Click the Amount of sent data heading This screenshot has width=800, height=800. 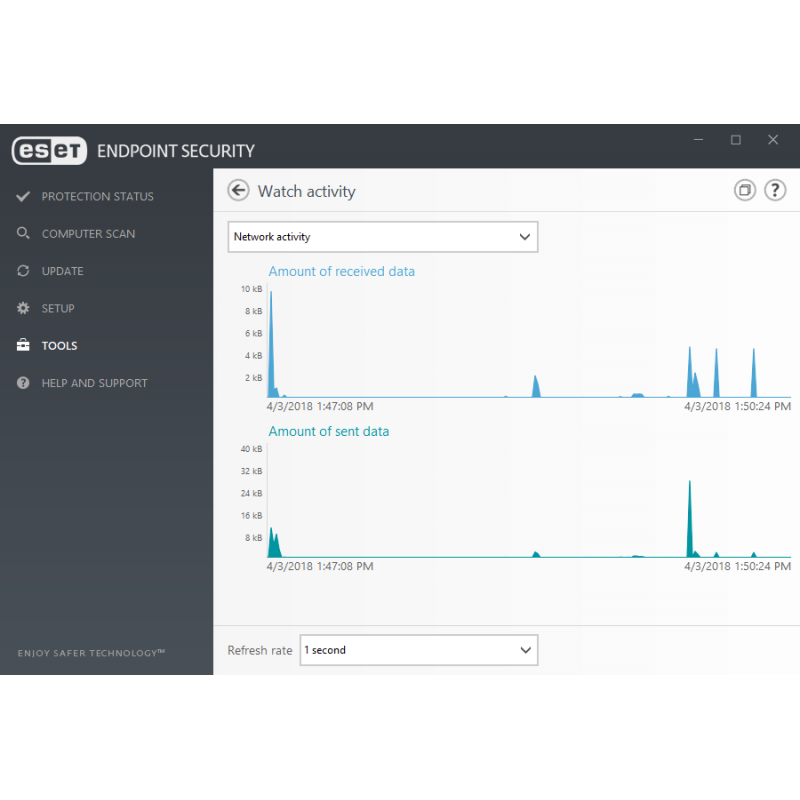coord(329,431)
